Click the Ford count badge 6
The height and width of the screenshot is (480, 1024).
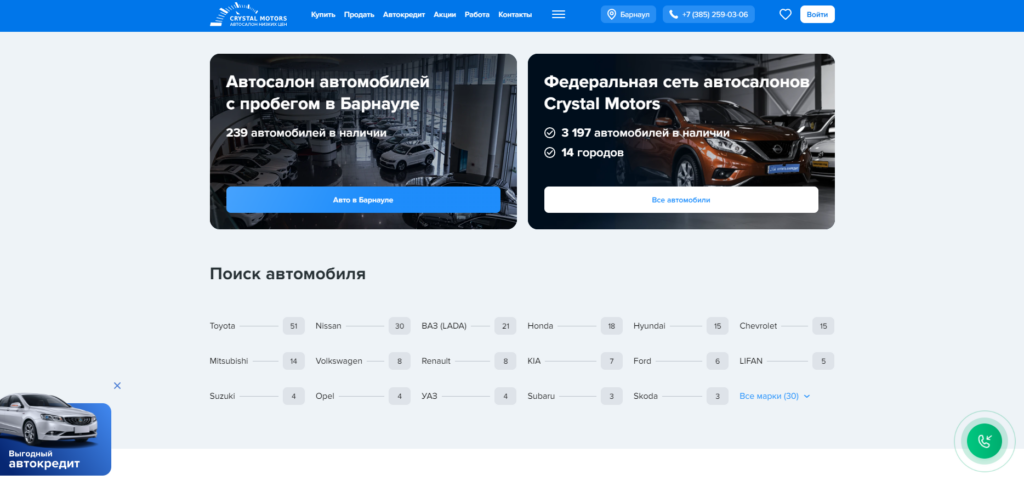pyautogui.click(x=717, y=361)
